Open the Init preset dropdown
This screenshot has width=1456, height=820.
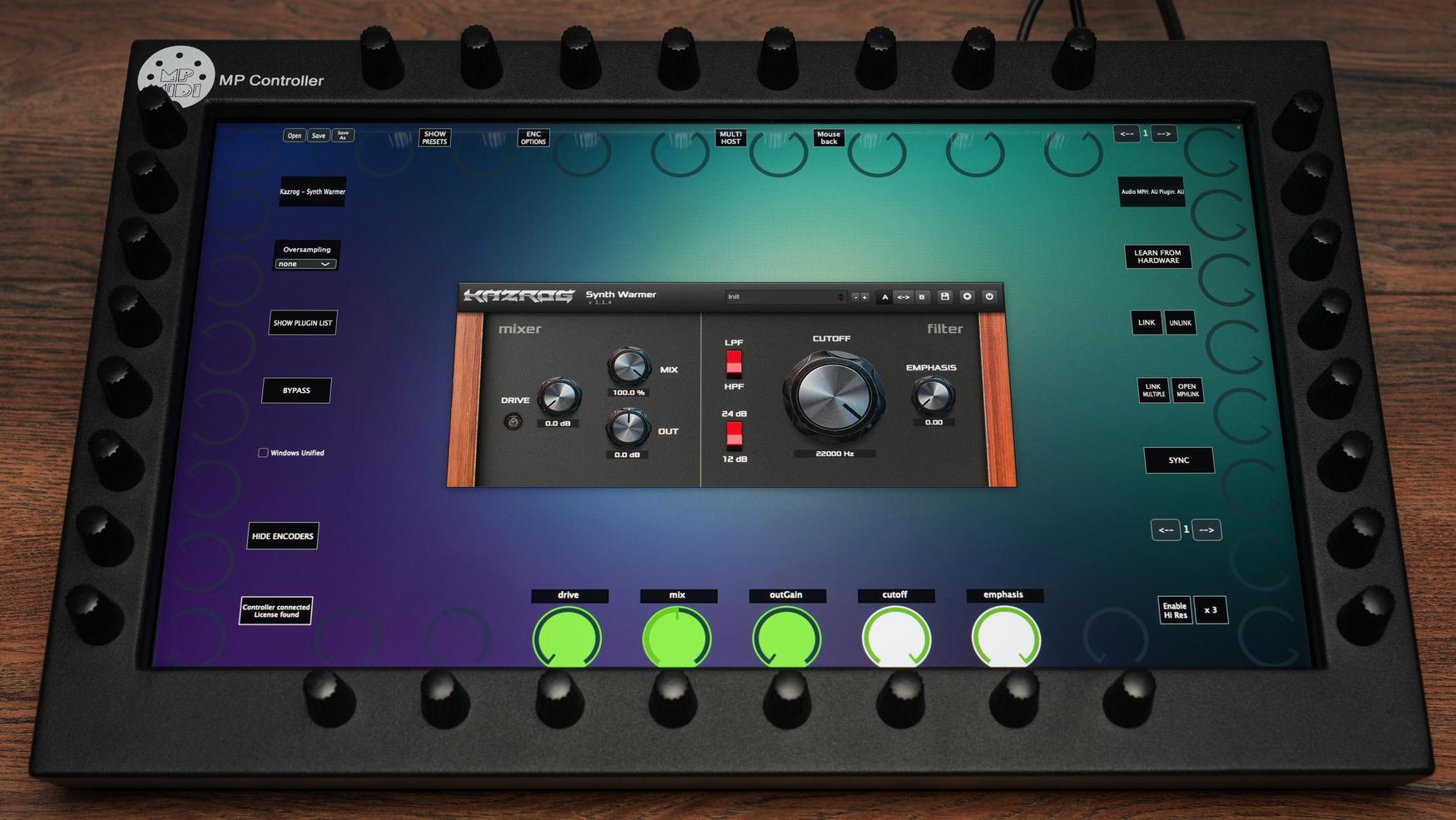pyautogui.click(x=785, y=297)
